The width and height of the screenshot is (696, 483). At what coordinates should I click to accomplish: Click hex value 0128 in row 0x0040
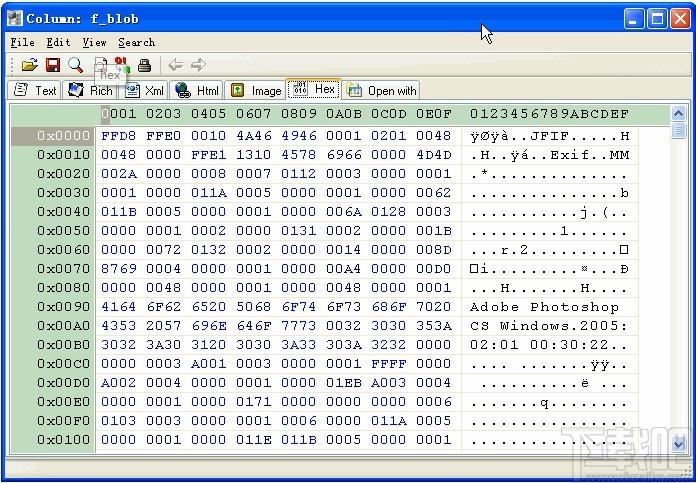(388, 212)
